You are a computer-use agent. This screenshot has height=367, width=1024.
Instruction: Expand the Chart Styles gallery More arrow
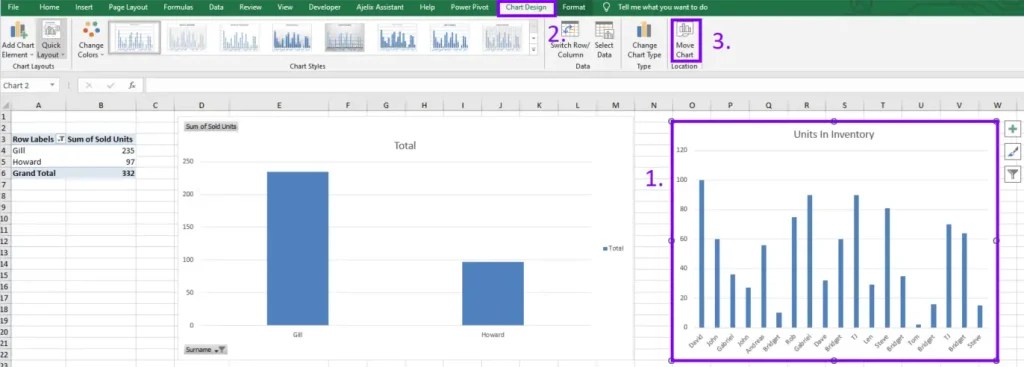pos(534,50)
